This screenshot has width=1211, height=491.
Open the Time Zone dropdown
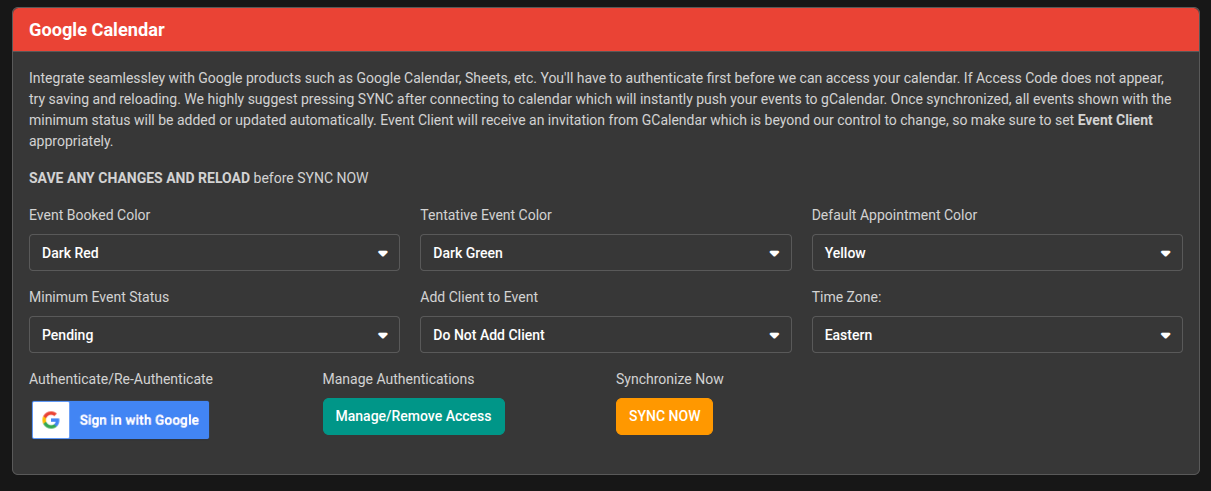(x=997, y=335)
